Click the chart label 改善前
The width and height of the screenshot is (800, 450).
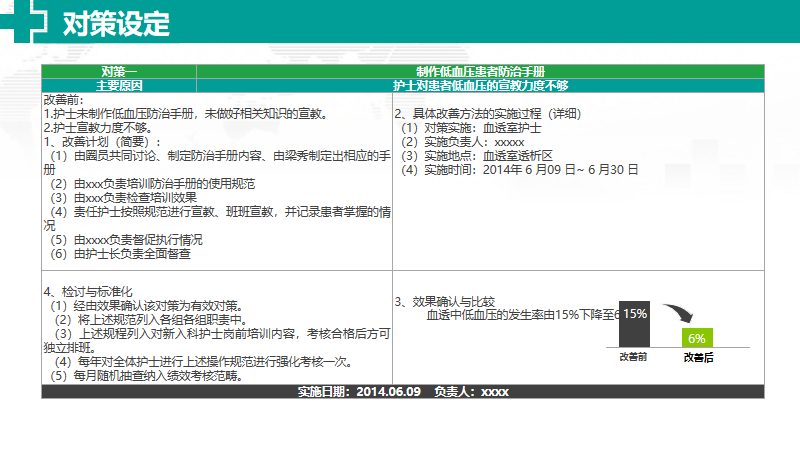point(633,357)
